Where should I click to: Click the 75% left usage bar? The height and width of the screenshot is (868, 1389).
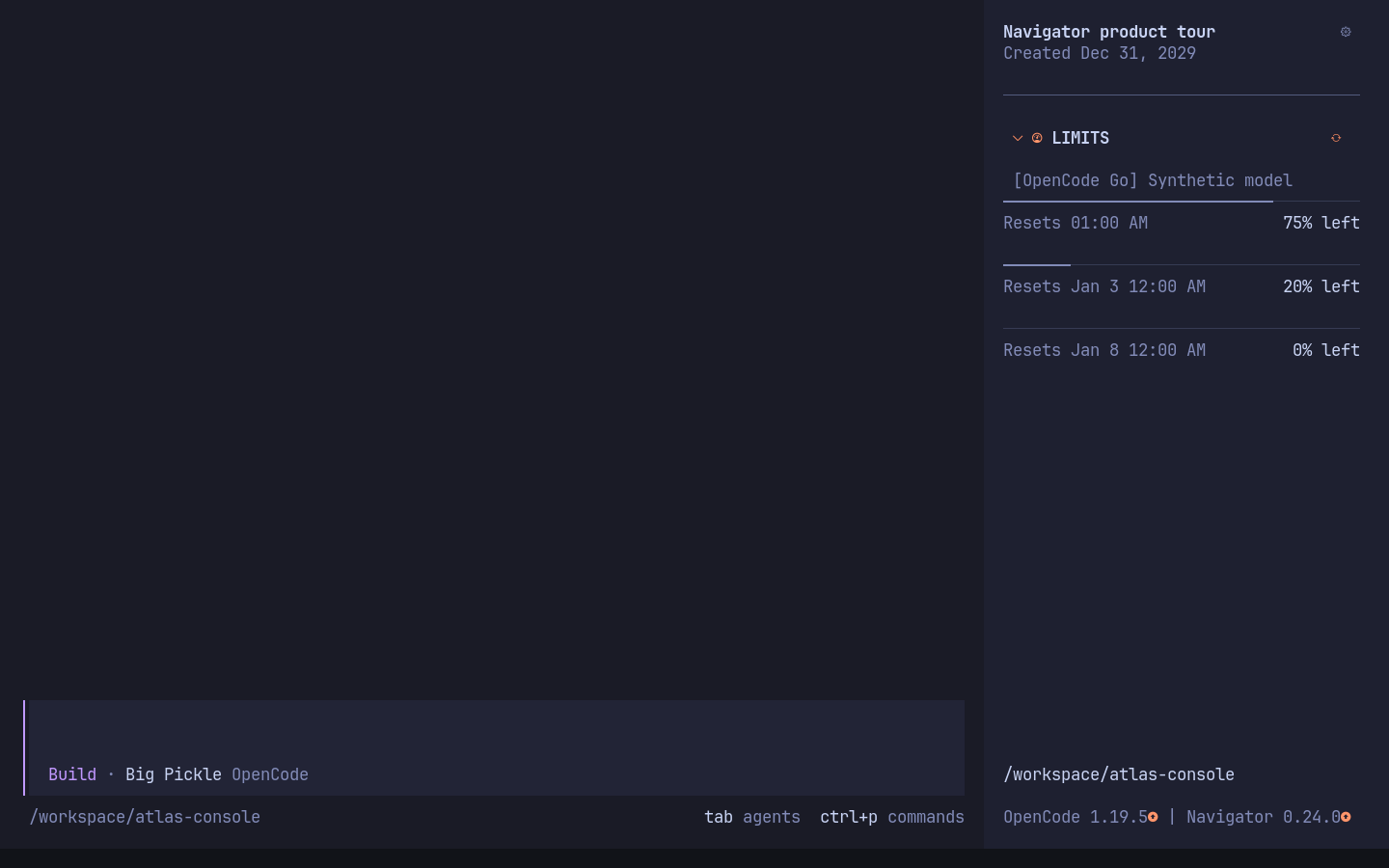[1182, 202]
